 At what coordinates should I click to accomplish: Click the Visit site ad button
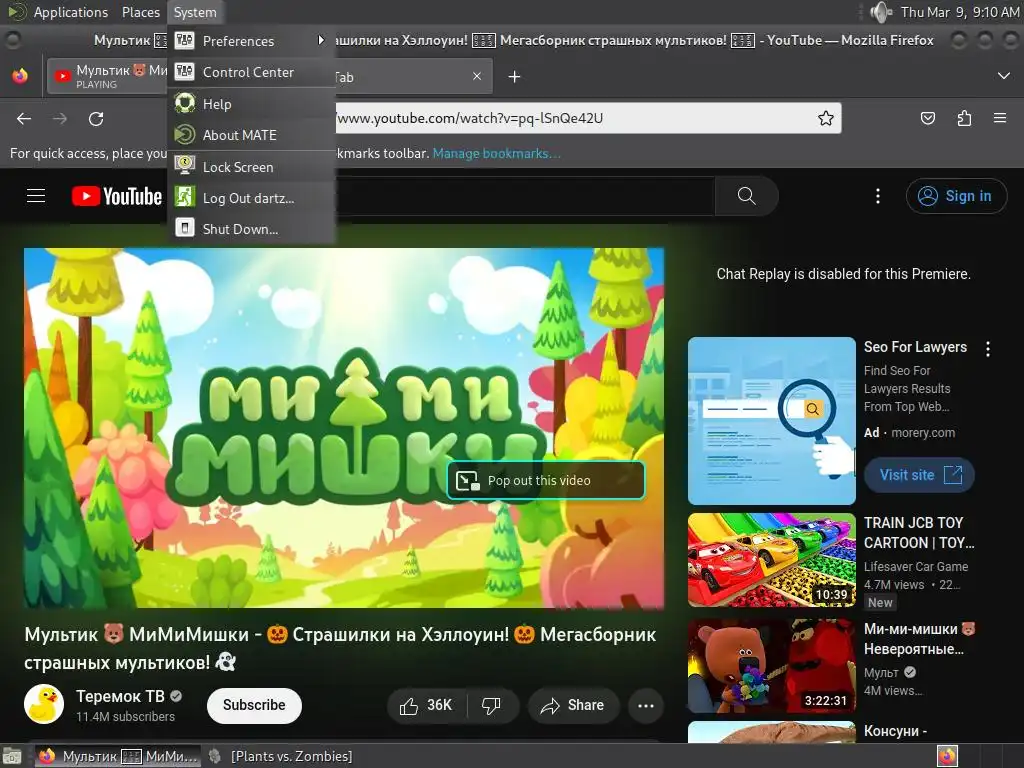(920, 475)
